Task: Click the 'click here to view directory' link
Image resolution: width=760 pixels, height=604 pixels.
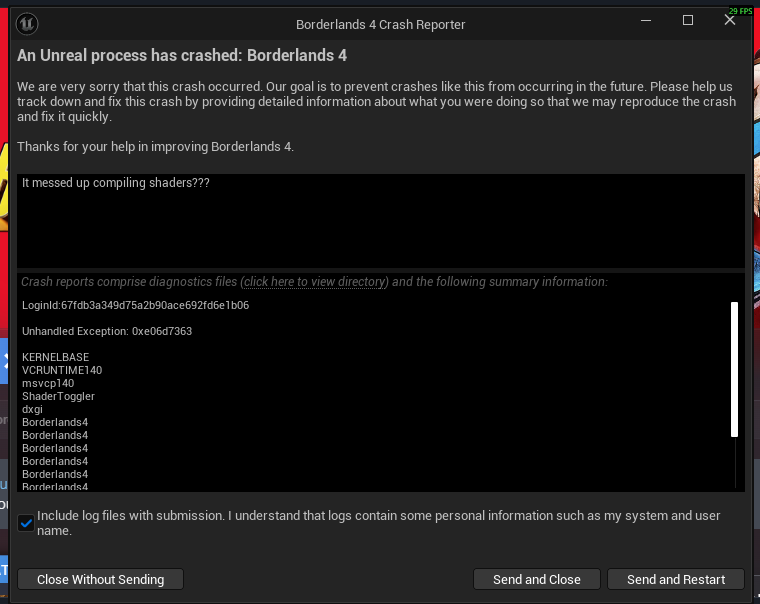Action: (315, 282)
